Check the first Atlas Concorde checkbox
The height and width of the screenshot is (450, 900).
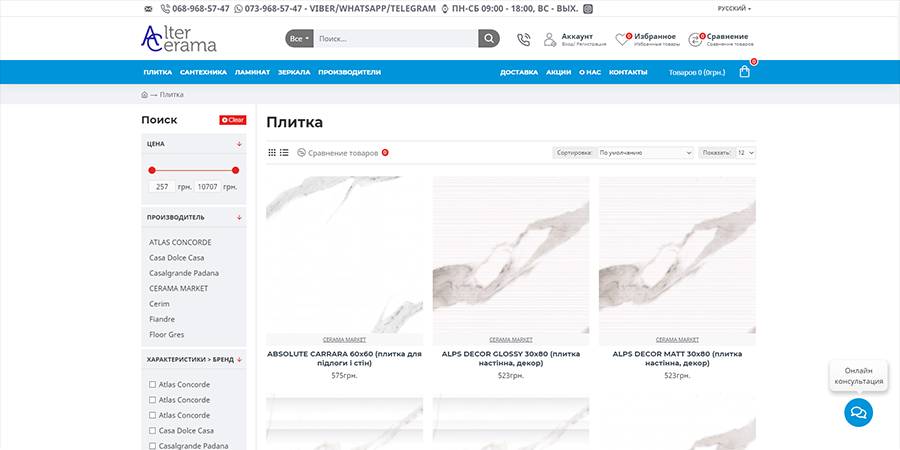tap(152, 384)
